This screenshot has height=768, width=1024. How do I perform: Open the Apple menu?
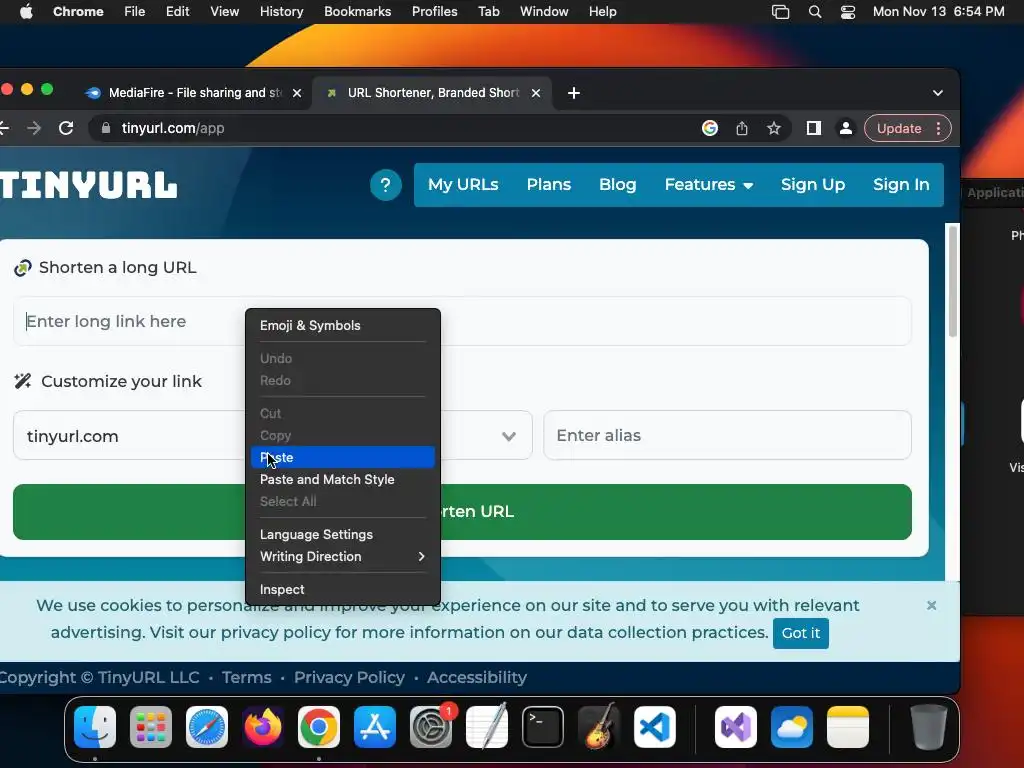click(26, 11)
